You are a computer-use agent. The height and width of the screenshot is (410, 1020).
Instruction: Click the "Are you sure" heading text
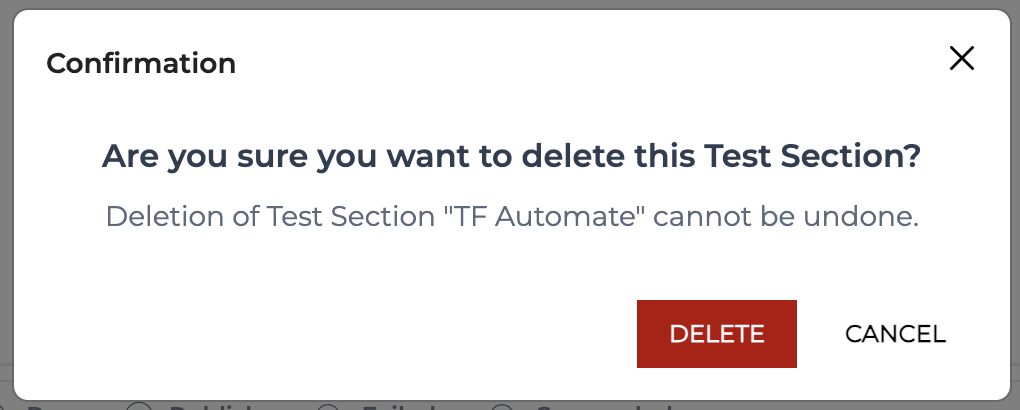511,157
